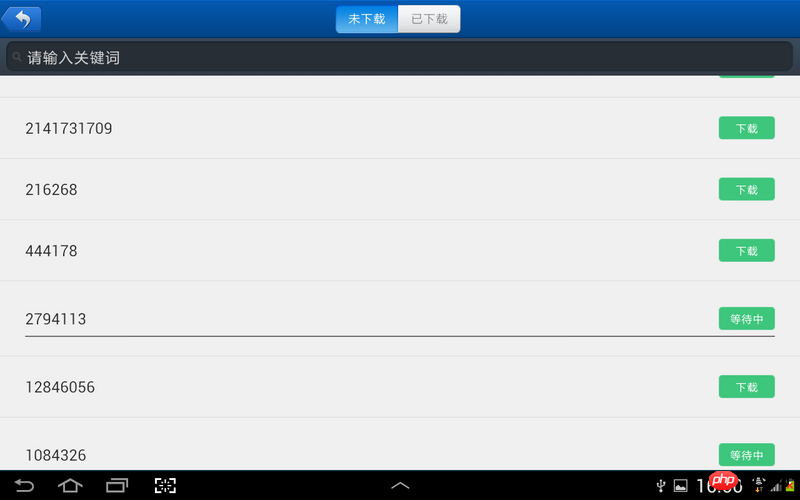This screenshot has height=500, width=800.
Task: Tap 等待中 button for 2794113
Action: pyautogui.click(x=746, y=319)
